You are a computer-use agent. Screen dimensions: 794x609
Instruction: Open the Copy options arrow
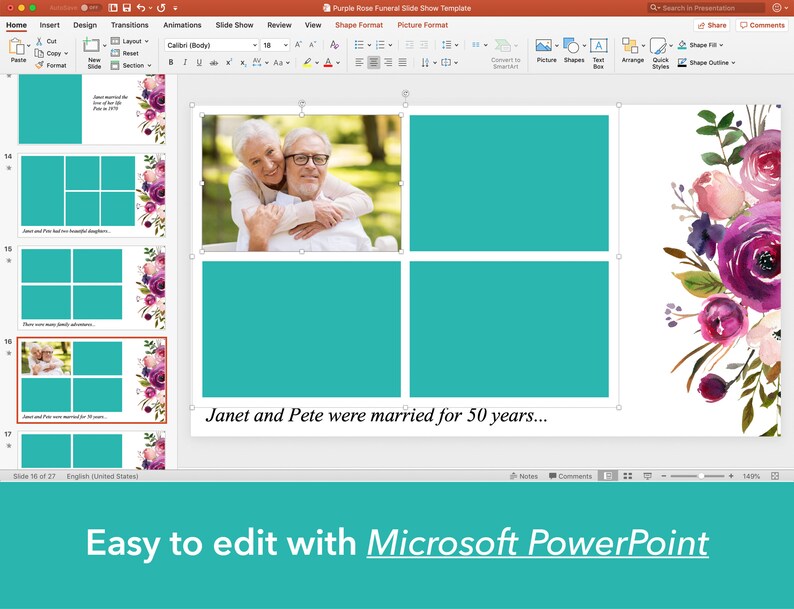pyautogui.click(x=66, y=53)
